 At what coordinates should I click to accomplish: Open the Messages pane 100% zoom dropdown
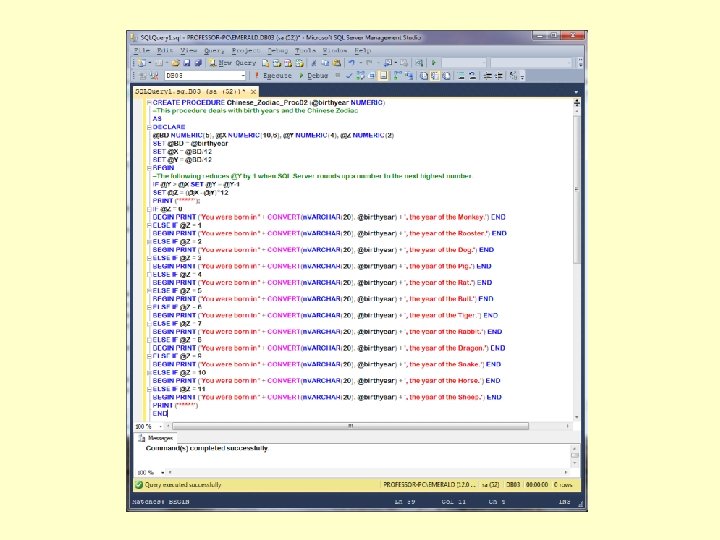[163, 472]
